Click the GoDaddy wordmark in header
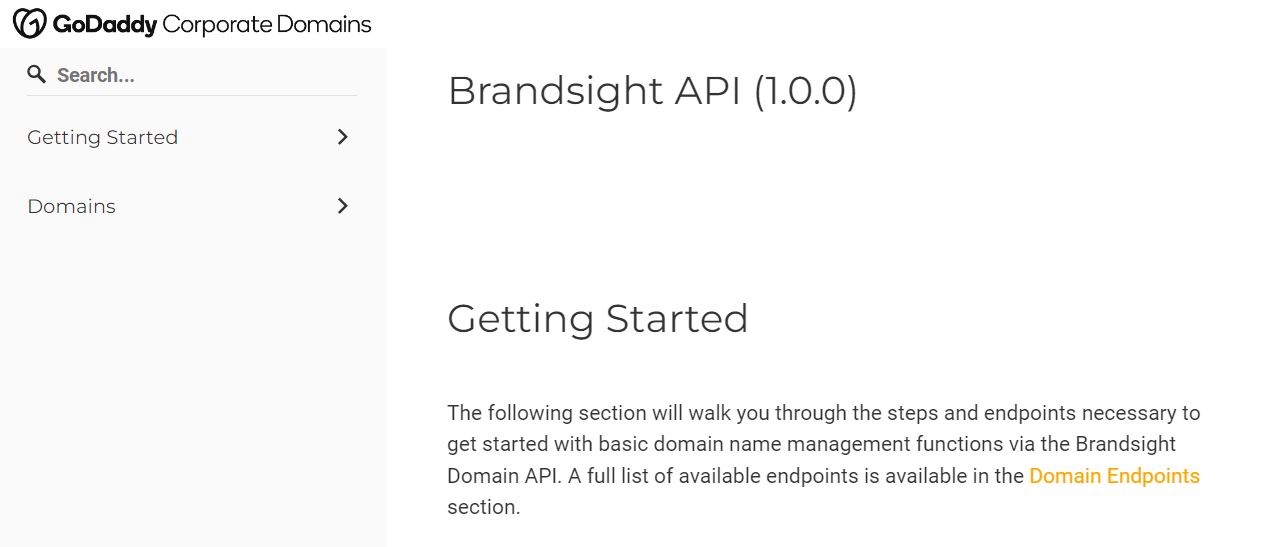The image size is (1284, 547). 104,24
